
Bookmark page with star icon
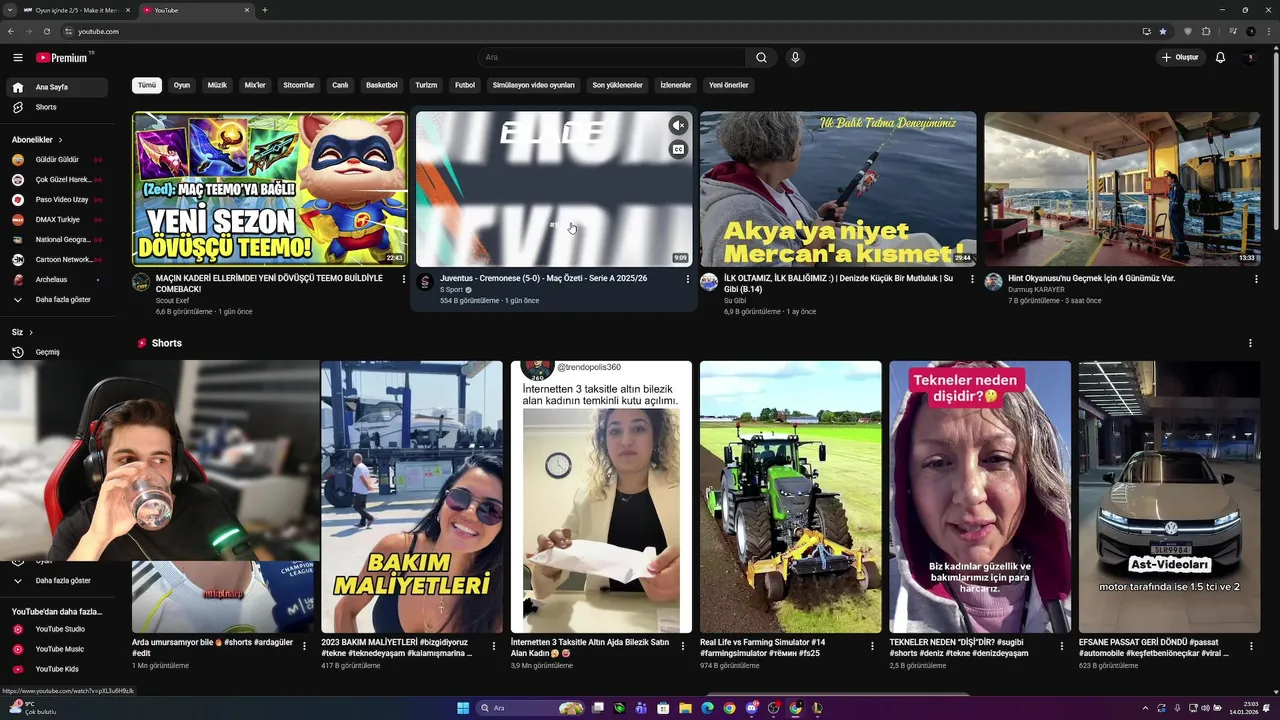tap(1163, 31)
